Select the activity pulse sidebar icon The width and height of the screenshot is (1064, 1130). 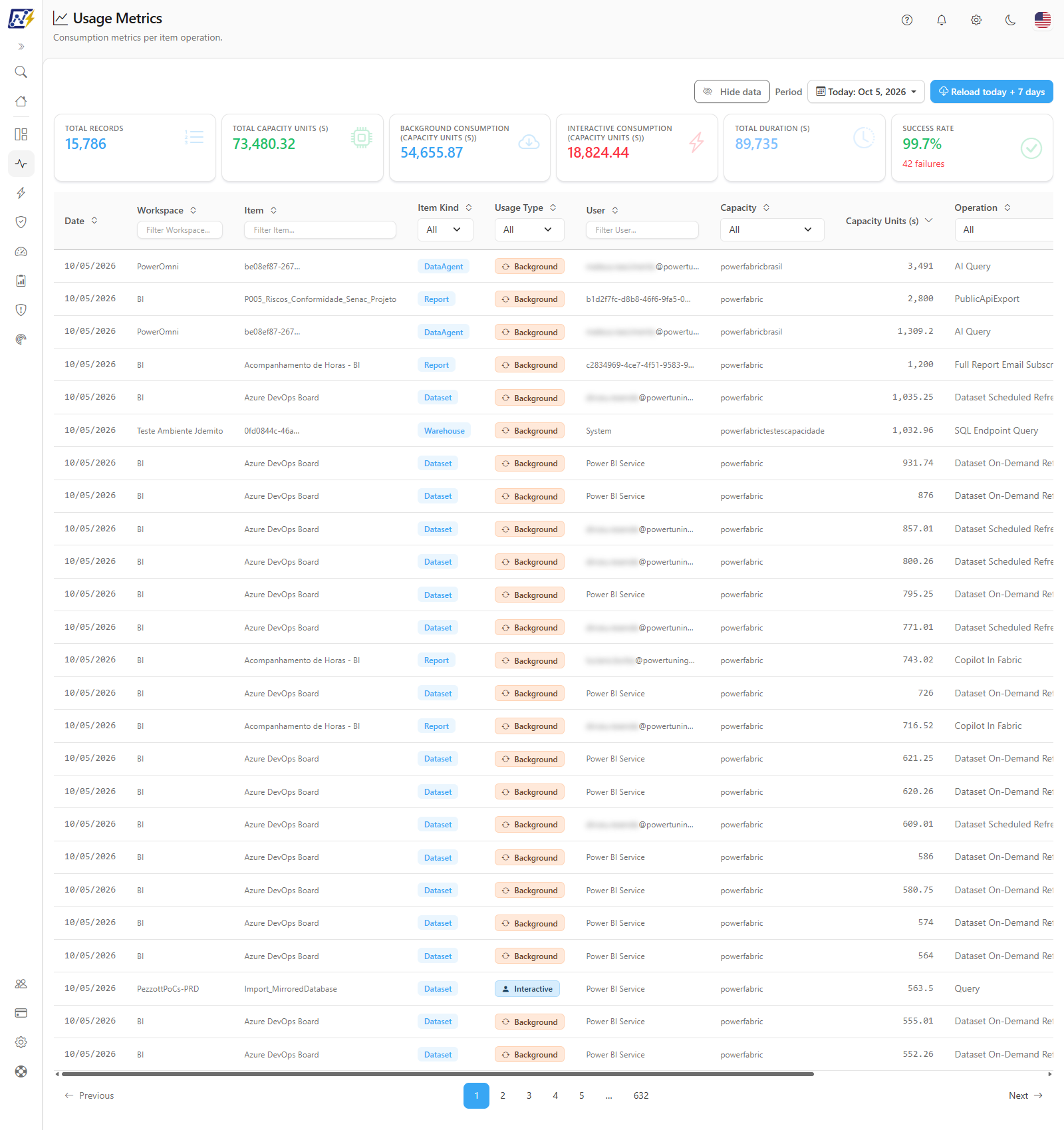(21, 164)
